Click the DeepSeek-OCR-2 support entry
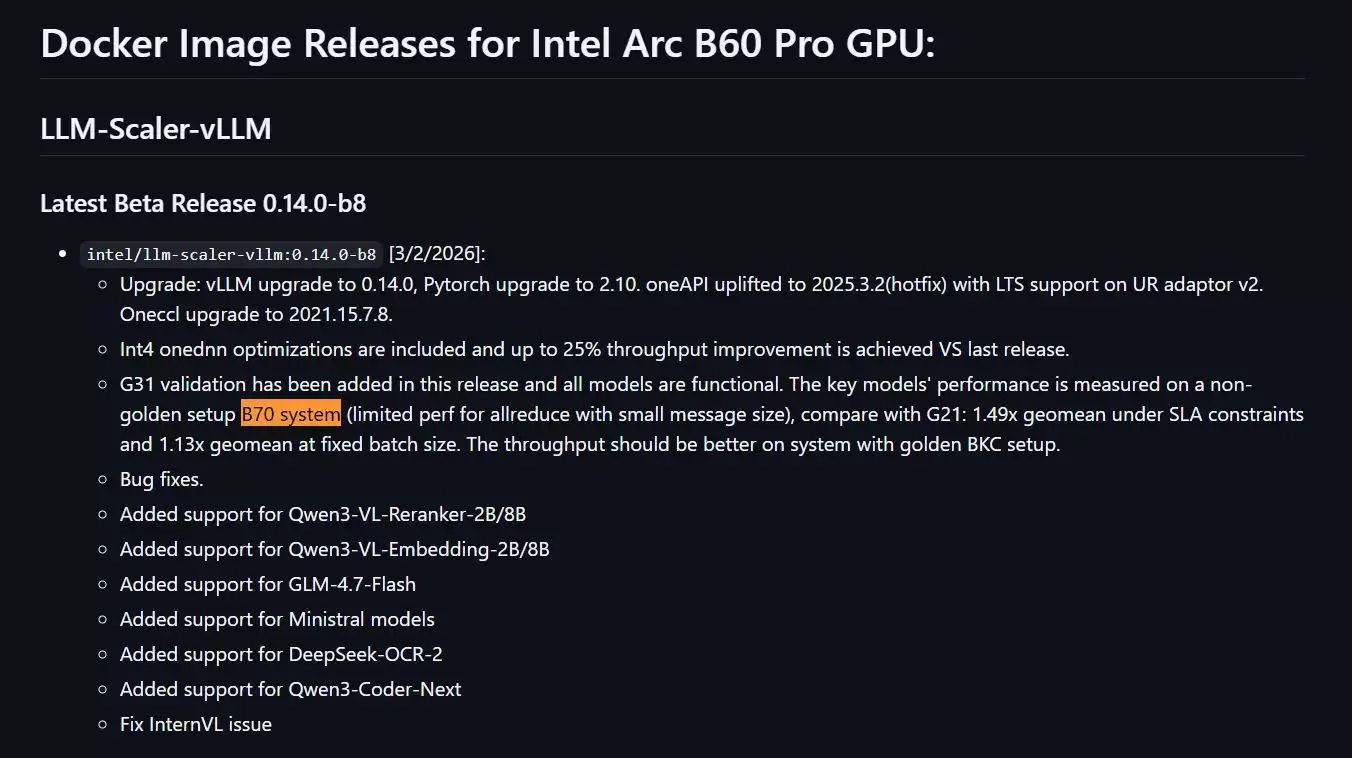 [281, 654]
